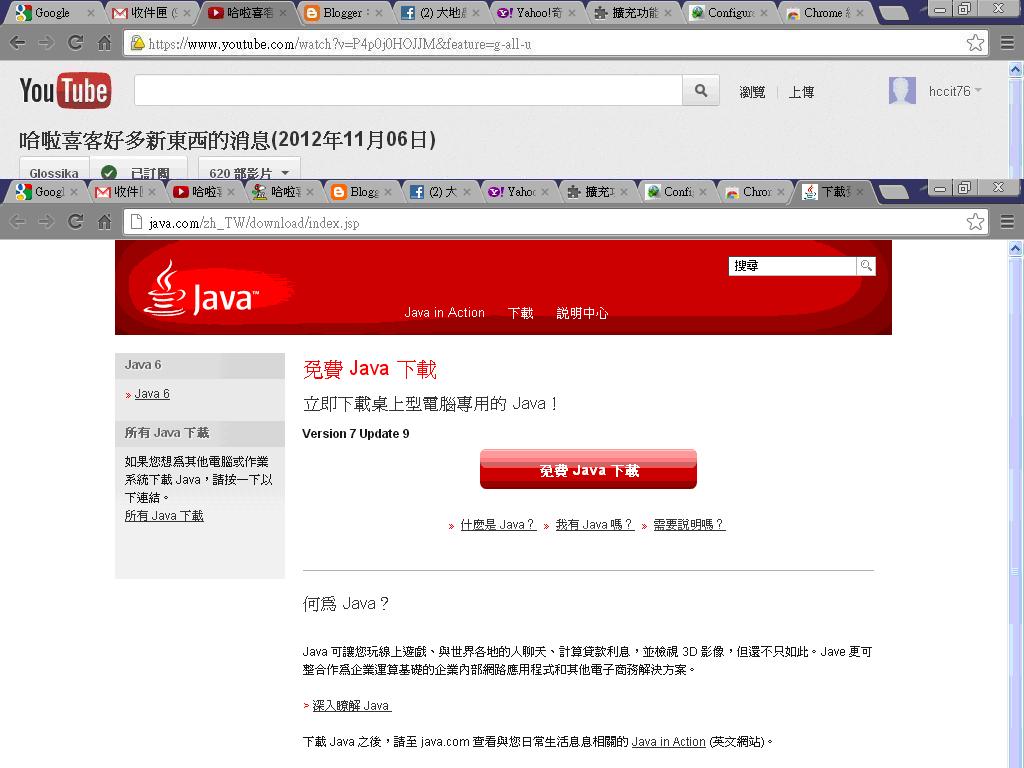Click the Java site 搜尋 input field

(x=792, y=266)
